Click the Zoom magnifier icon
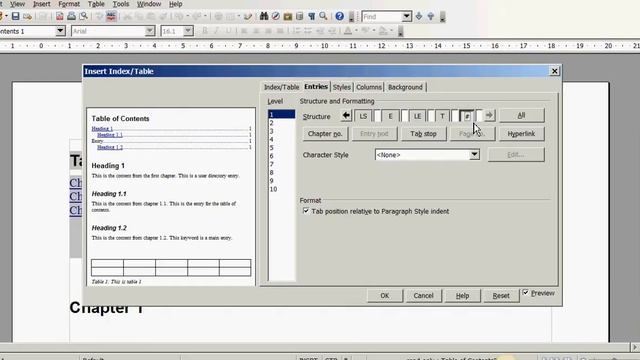This screenshot has width=640, height=360. (x=323, y=16)
